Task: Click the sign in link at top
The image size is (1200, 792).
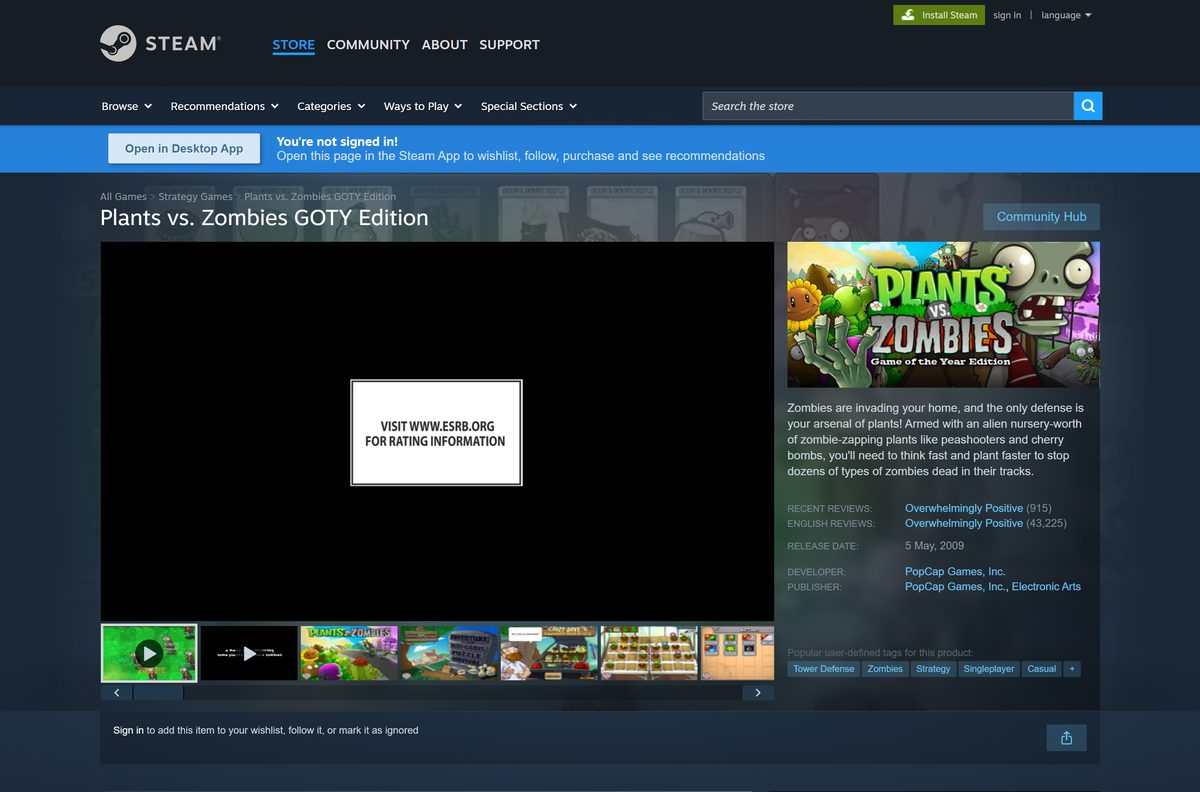Action: pos(1007,15)
